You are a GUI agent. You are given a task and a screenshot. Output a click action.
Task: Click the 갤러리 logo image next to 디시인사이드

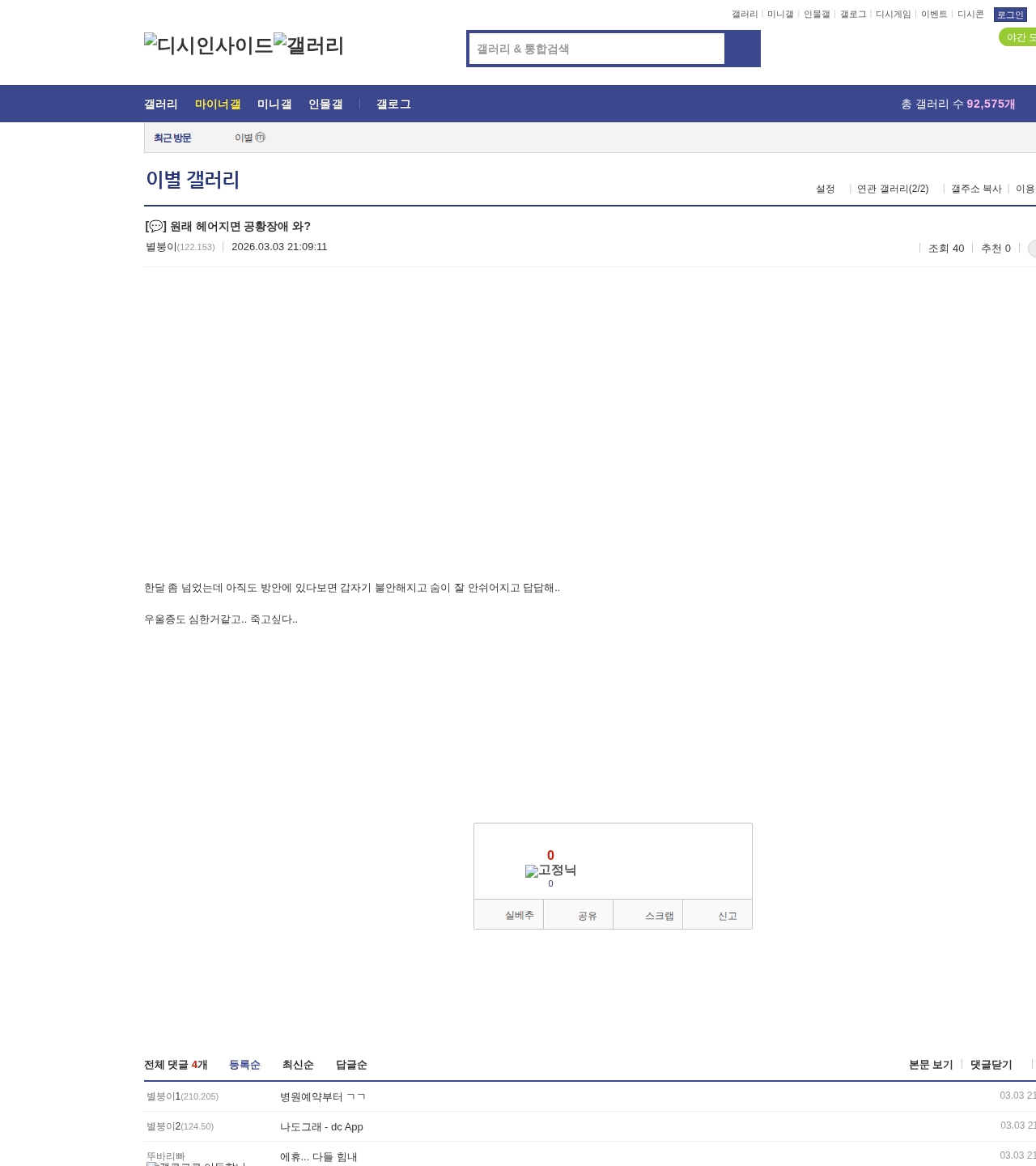click(x=309, y=45)
